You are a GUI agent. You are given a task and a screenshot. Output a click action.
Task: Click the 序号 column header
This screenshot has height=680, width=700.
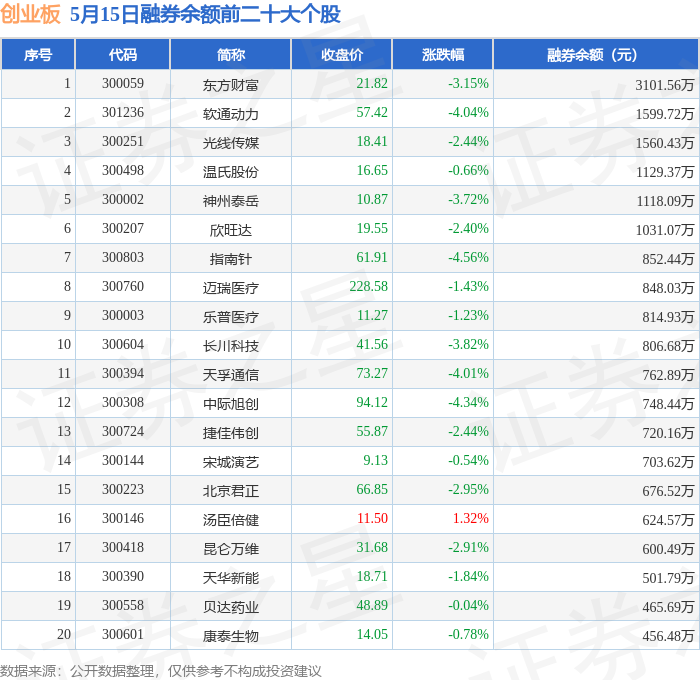(38, 54)
